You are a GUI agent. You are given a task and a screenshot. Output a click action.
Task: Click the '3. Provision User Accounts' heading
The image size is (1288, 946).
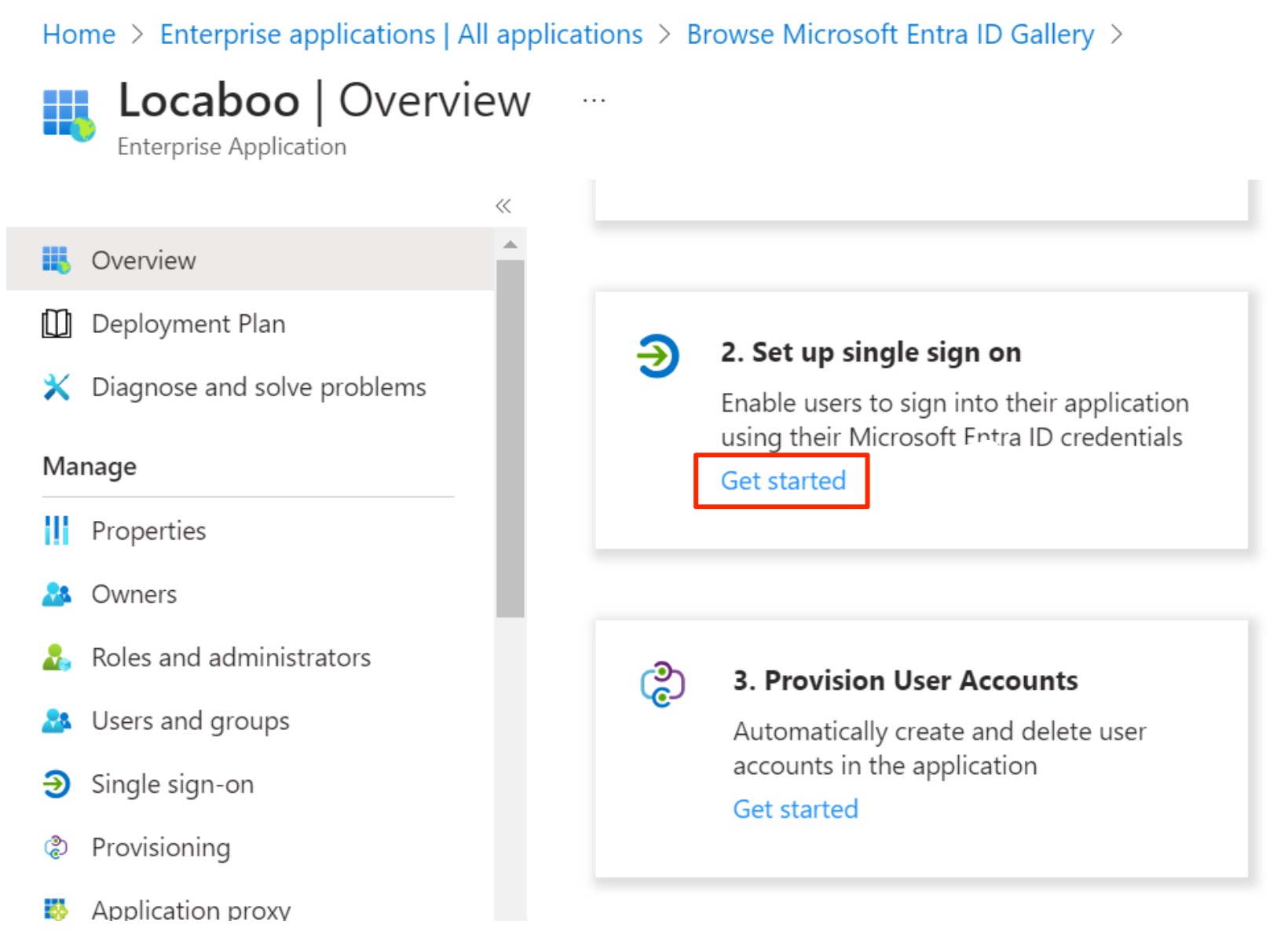click(x=906, y=680)
